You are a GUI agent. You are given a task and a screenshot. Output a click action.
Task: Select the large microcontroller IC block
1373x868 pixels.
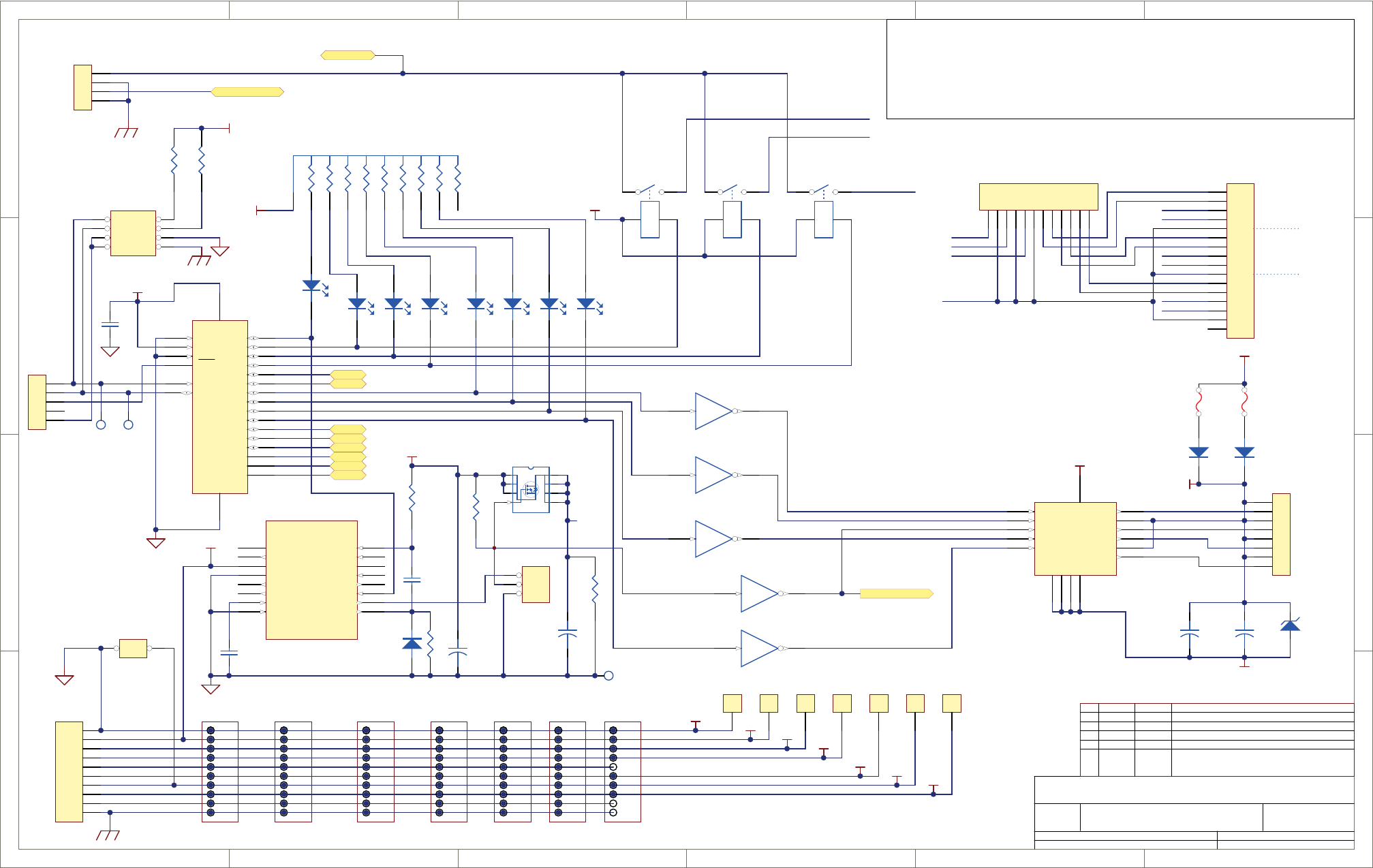click(x=219, y=407)
